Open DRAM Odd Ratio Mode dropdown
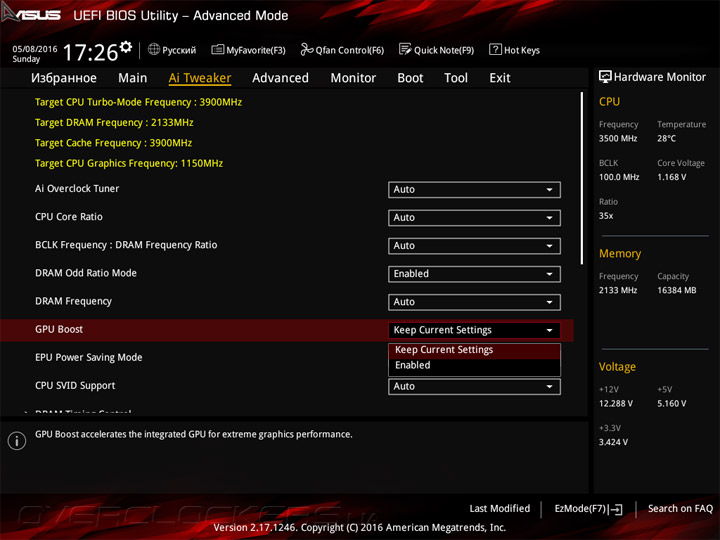 pos(474,274)
